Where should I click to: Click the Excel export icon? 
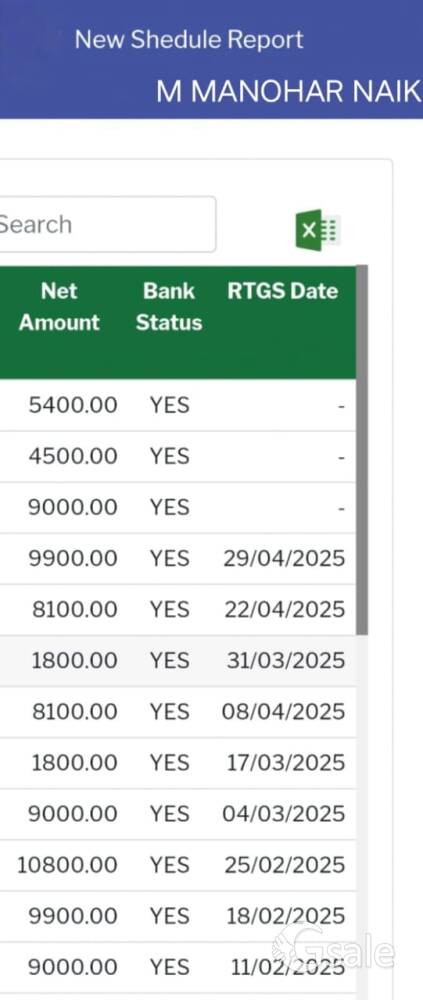pyautogui.click(x=318, y=230)
